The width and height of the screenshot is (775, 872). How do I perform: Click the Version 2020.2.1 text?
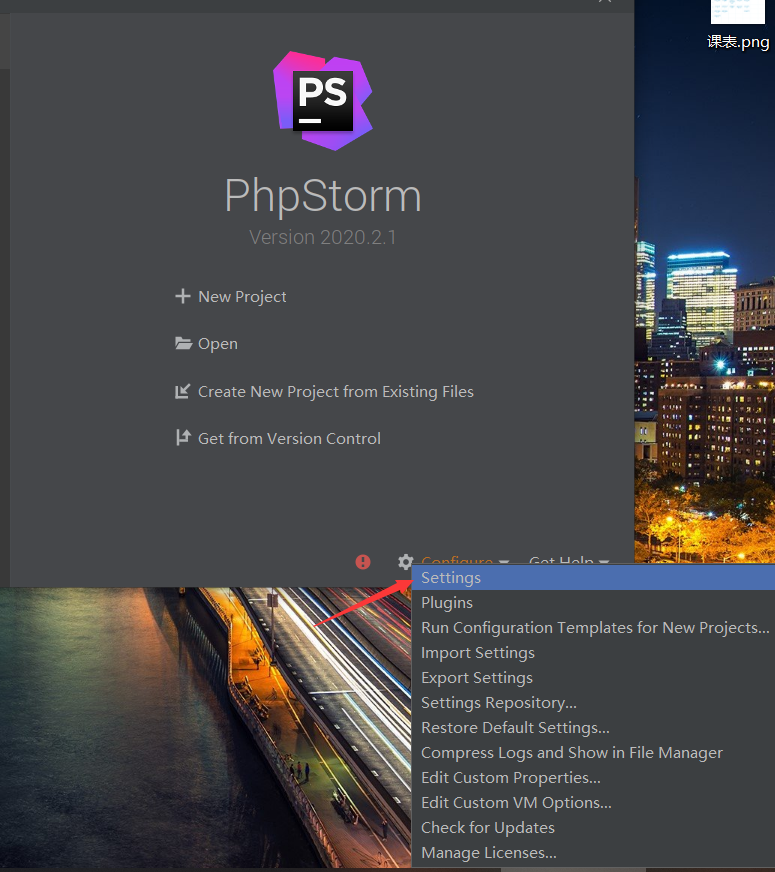[322, 237]
